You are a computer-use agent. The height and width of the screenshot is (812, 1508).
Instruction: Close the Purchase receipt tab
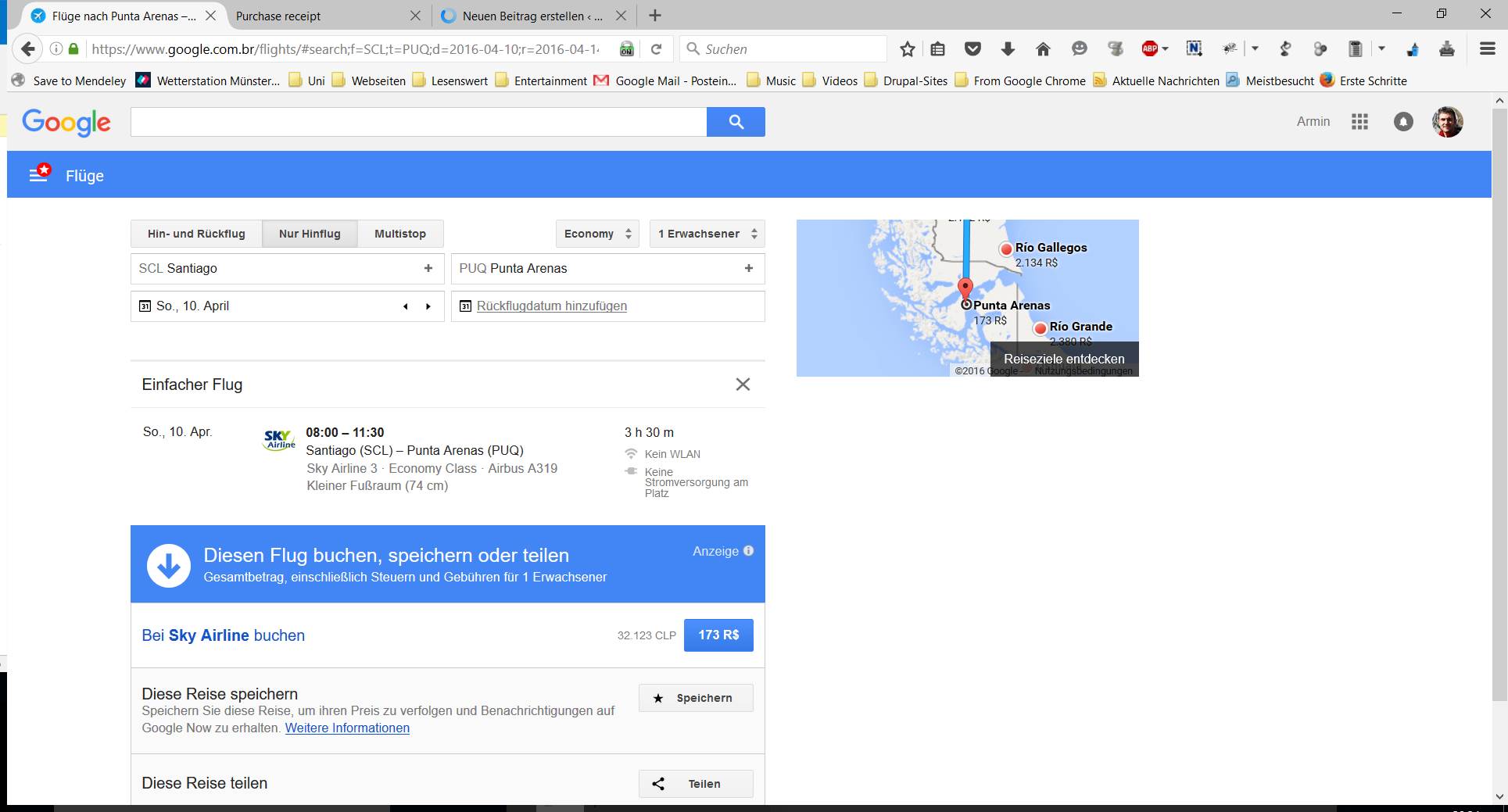(415, 16)
